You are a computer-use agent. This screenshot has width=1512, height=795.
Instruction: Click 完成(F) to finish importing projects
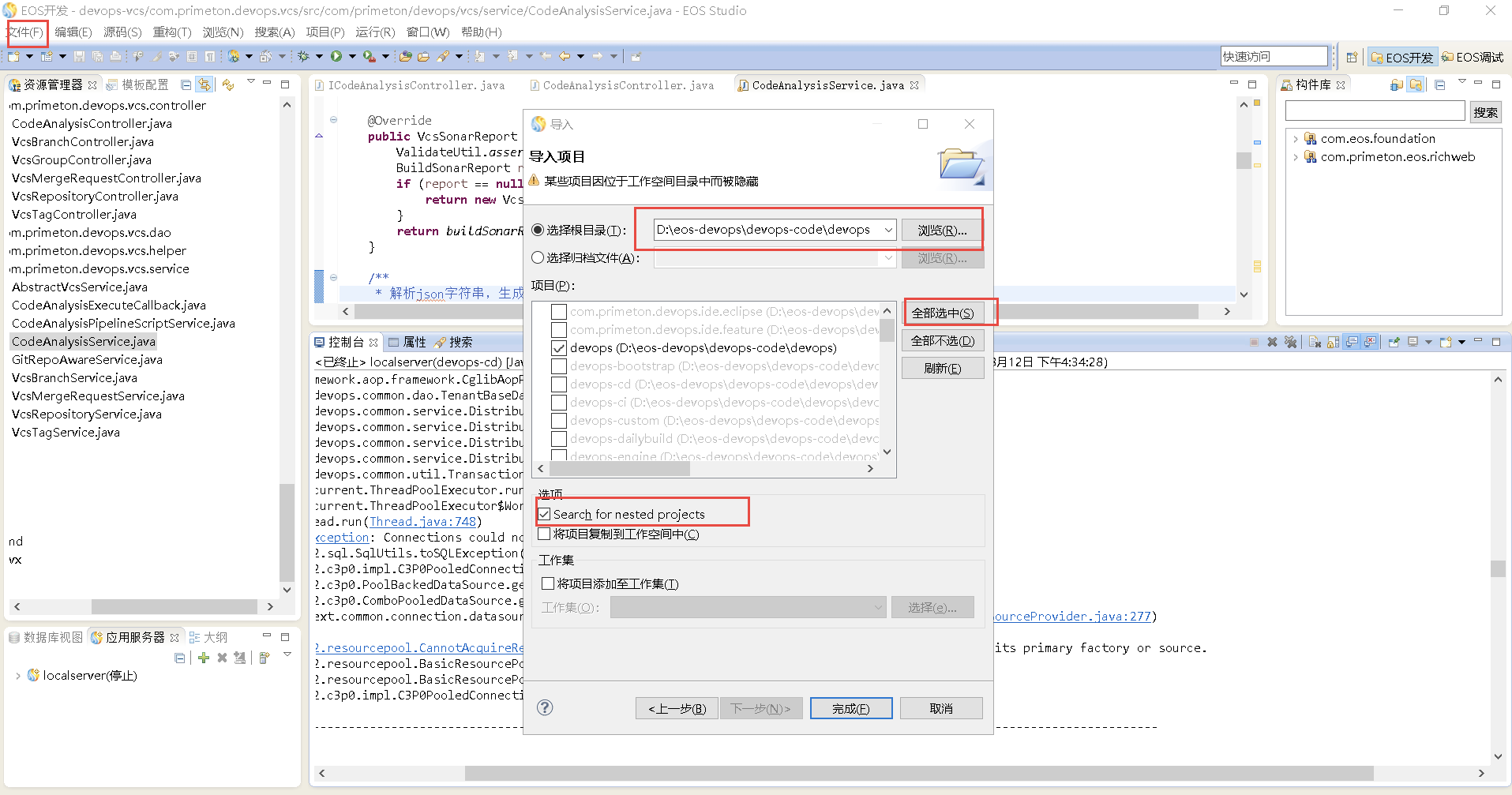coord(851,707)
